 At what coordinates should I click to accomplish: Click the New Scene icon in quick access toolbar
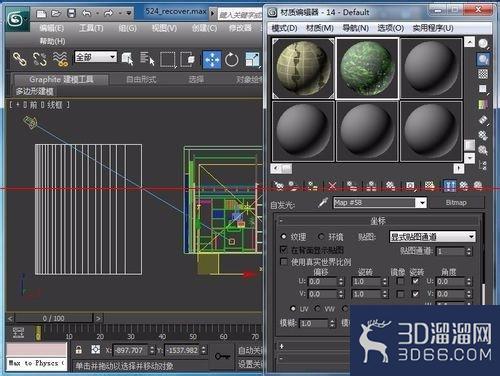[x=41, y=13]
